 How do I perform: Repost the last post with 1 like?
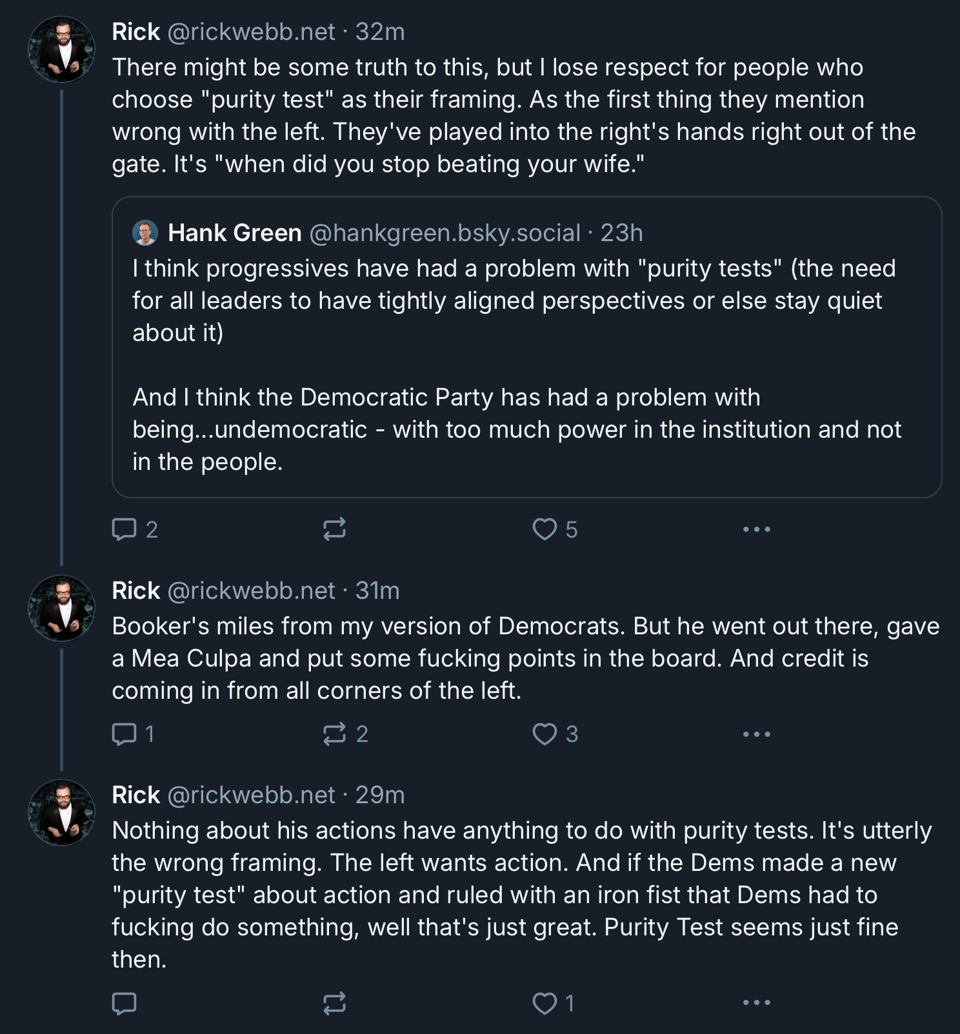pos(334,1002)
